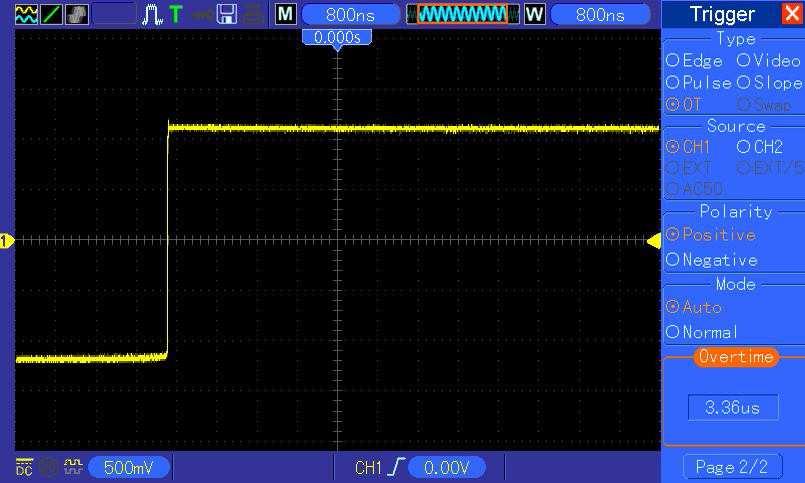
Task: Click the green T trigger icon
Action: pyautogui.click(x=176, y=14)
